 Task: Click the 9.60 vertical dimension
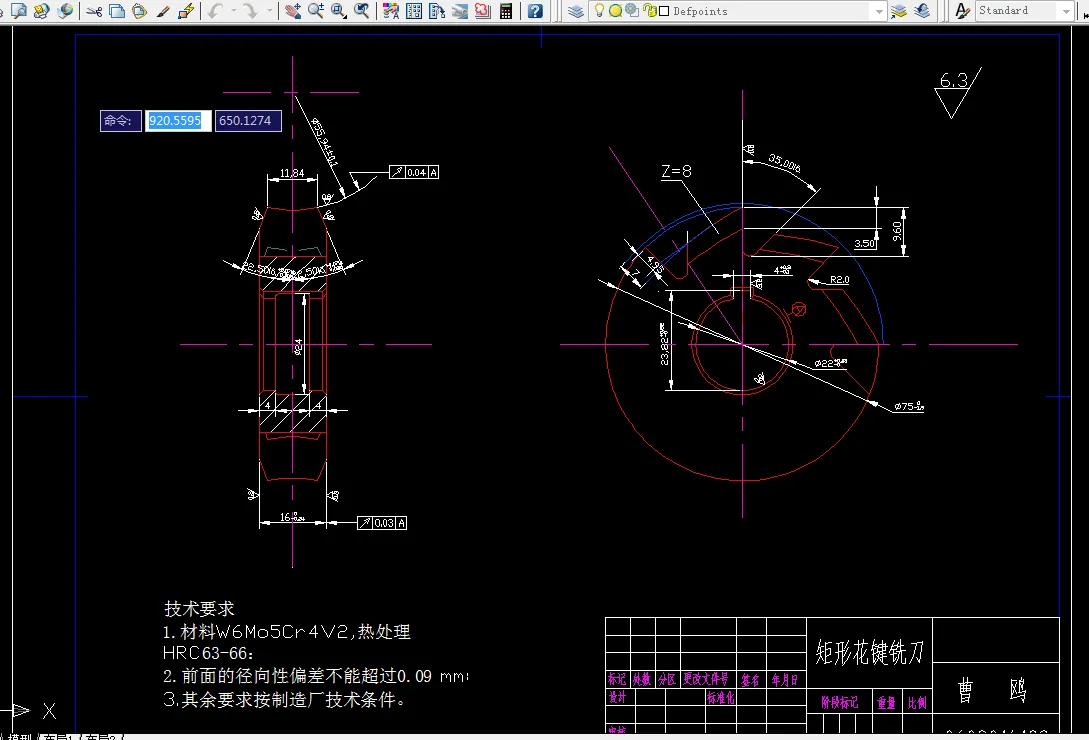point(897,231)
